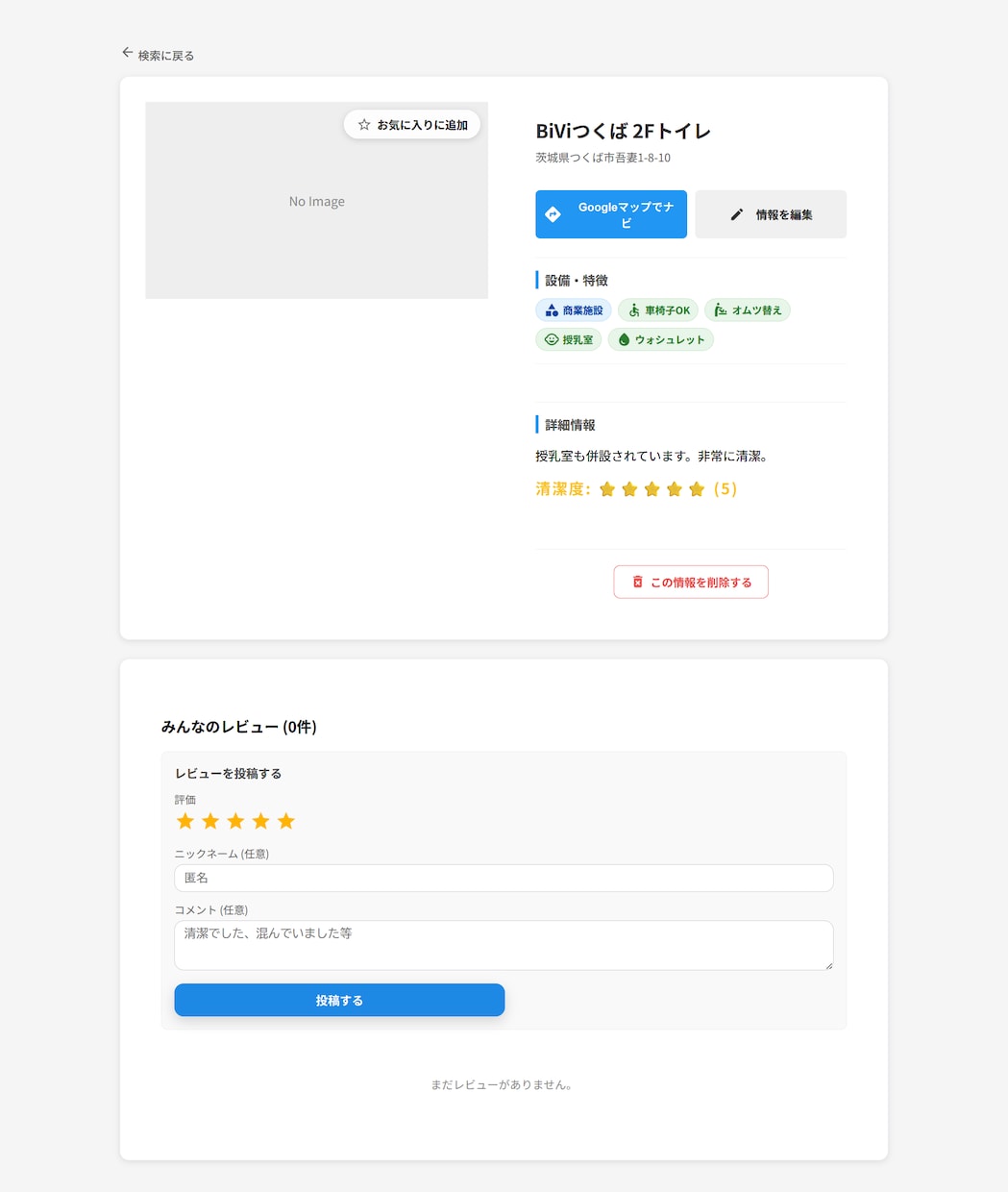
Task: Submit review with 投稿する button
Action: pyautogui.click(x=339, y=1000)
